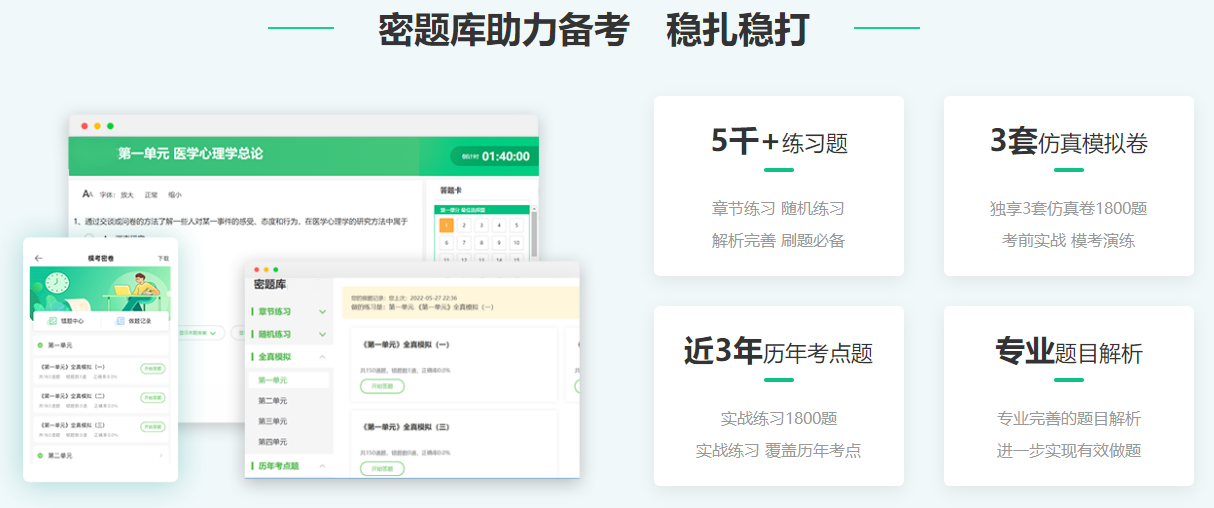The image size is (1214, 508).
Task: Select 第二单元 in the sidebar list
Action: pos(273,401)
